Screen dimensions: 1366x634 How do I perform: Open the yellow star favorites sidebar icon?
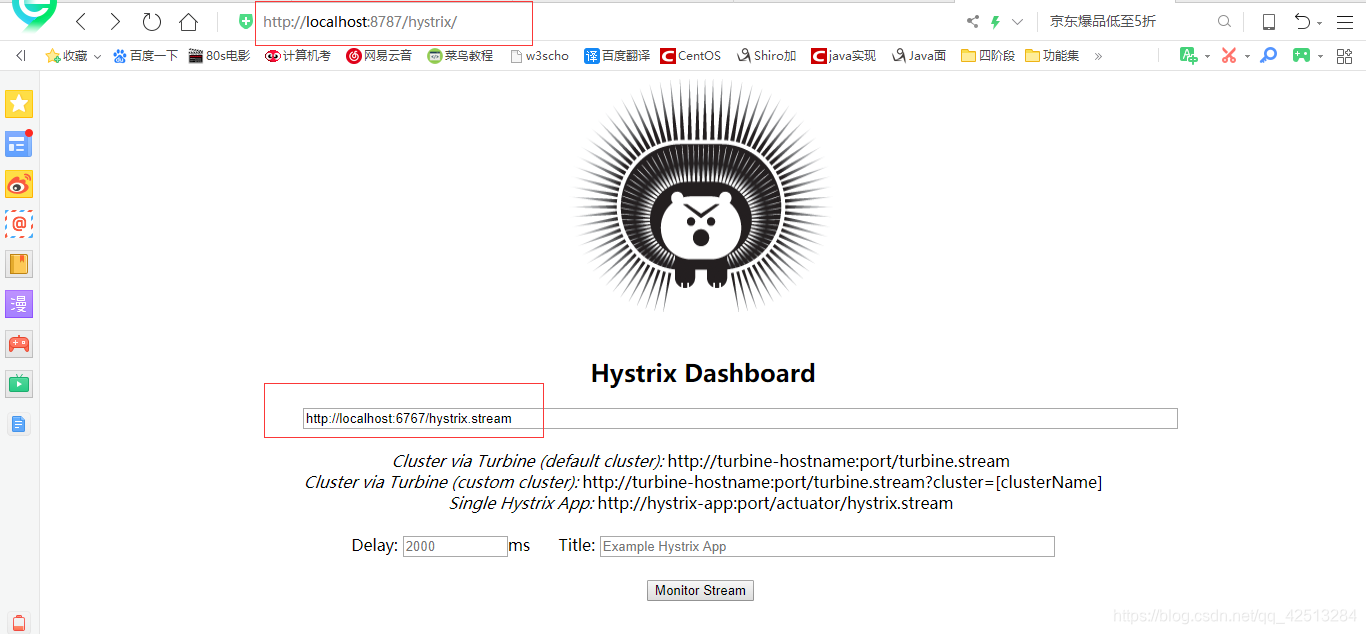(x=19, y=104)
